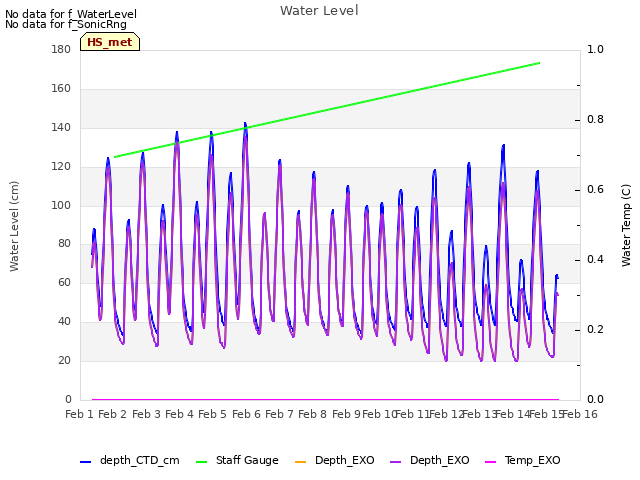Click the 0.4 right axis tick label
The image size is (640, 480).
(x=595, y=259)
